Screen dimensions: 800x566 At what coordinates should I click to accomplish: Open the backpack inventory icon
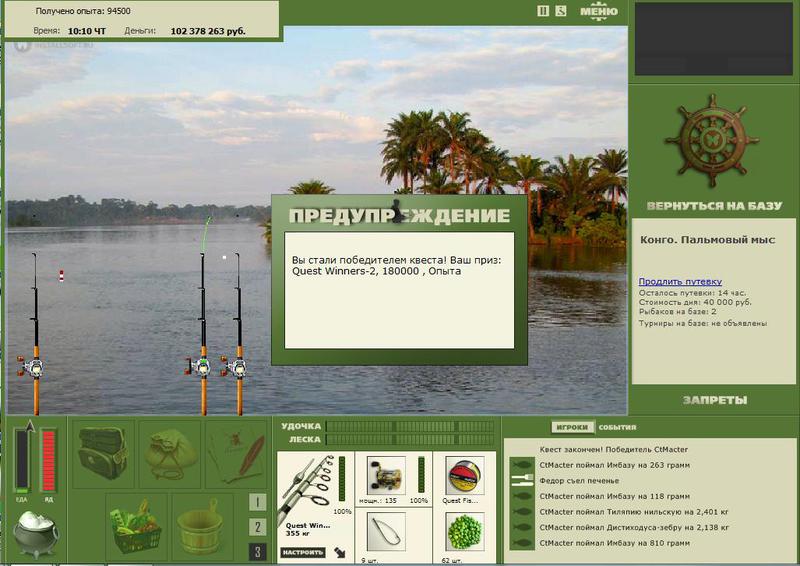(x=104, y=454)
